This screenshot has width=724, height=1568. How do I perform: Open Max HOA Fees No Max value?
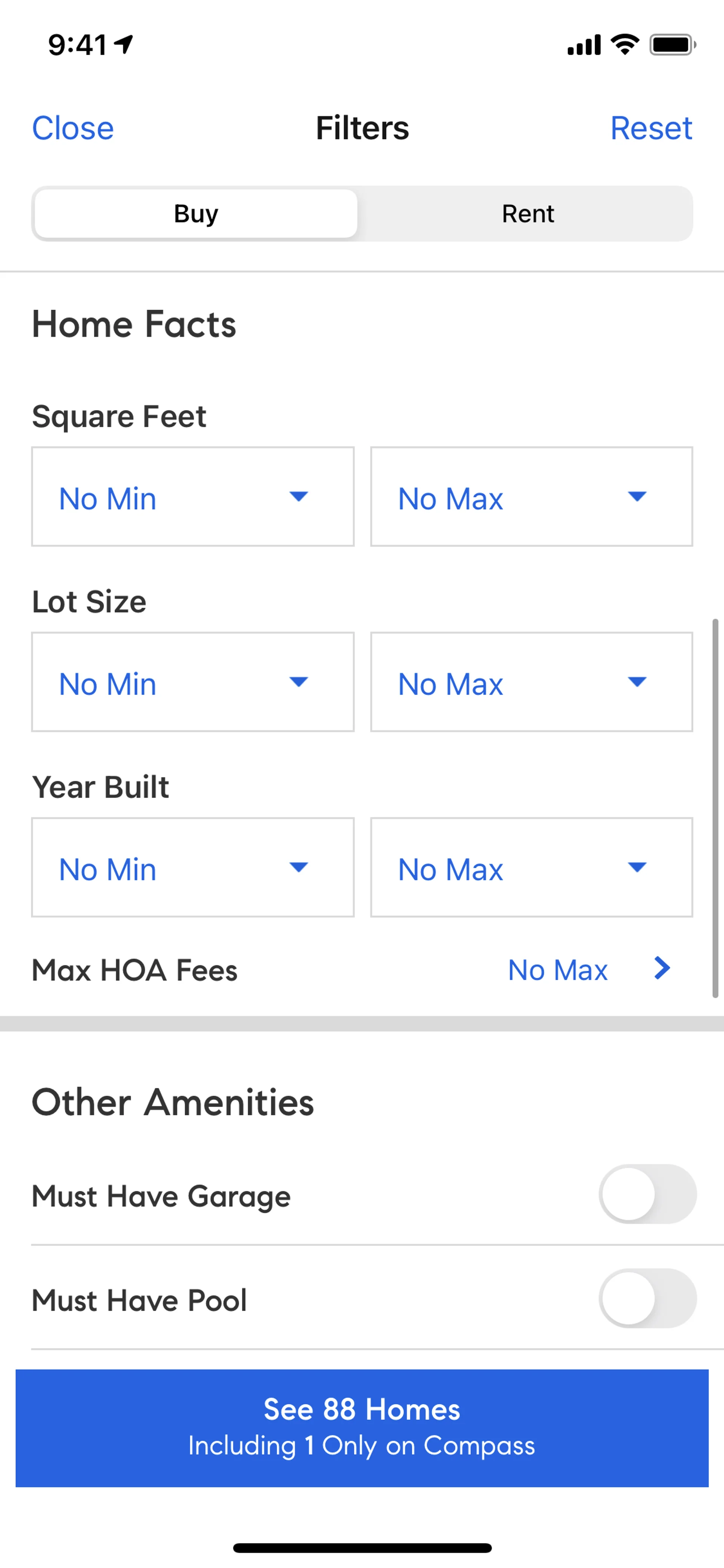[x=557, y=970]
